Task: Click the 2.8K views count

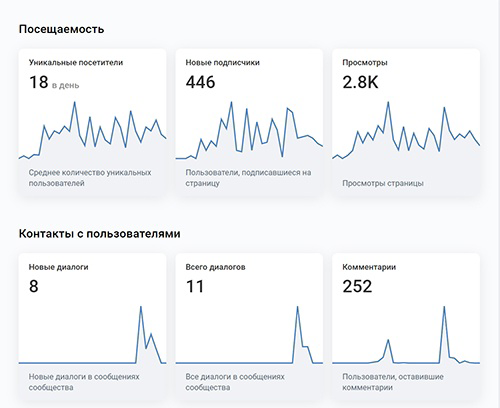Action: 360,82
